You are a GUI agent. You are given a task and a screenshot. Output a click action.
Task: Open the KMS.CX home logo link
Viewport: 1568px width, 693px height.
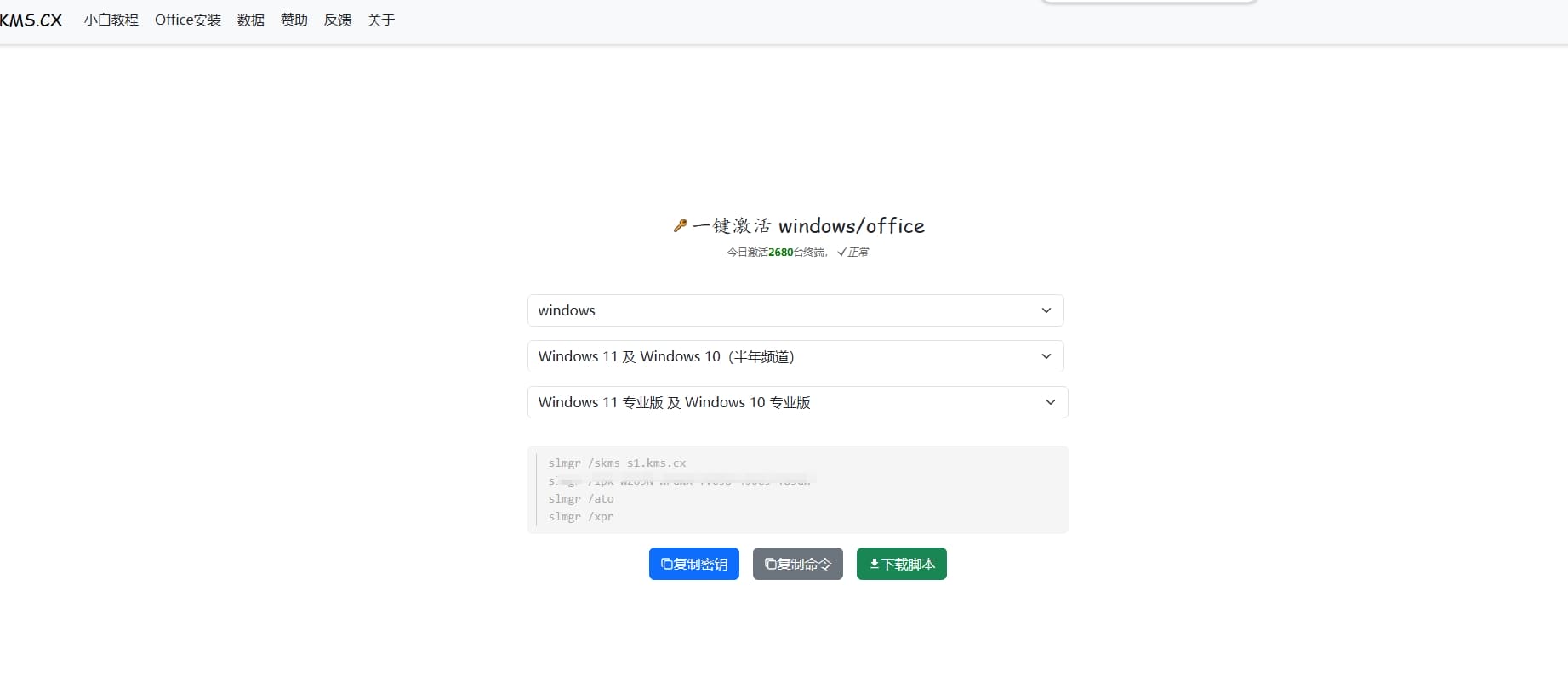coord(31,20)
